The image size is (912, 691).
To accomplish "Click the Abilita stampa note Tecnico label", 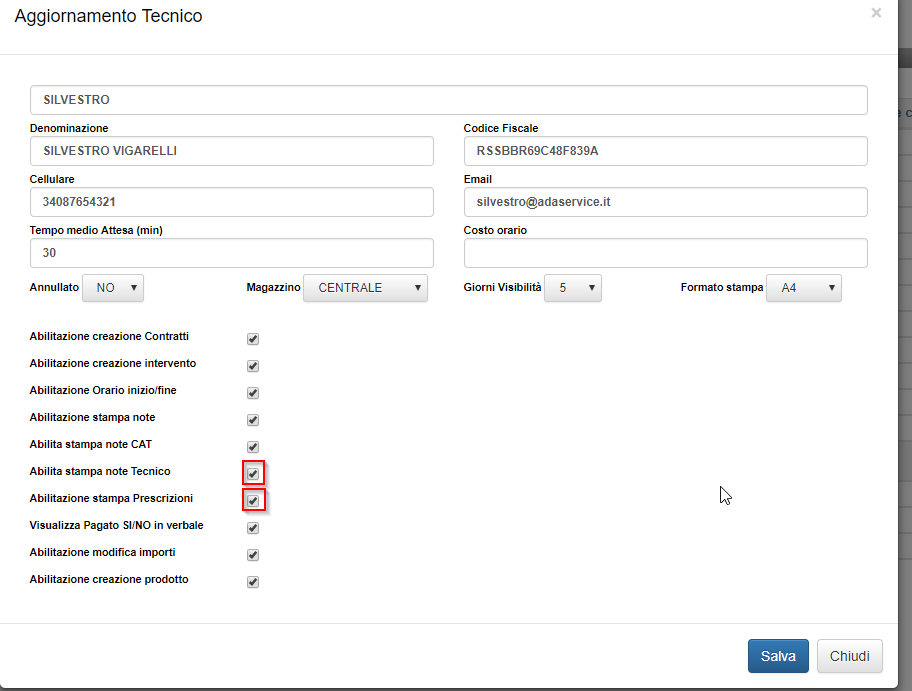I will tap(100, 471).
